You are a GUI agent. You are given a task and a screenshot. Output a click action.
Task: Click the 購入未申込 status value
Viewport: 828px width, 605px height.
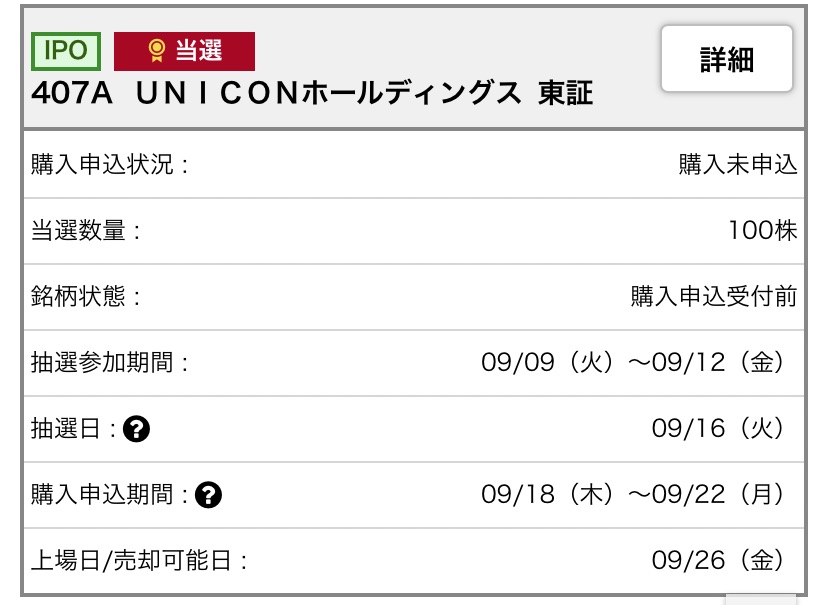[738, 164]
